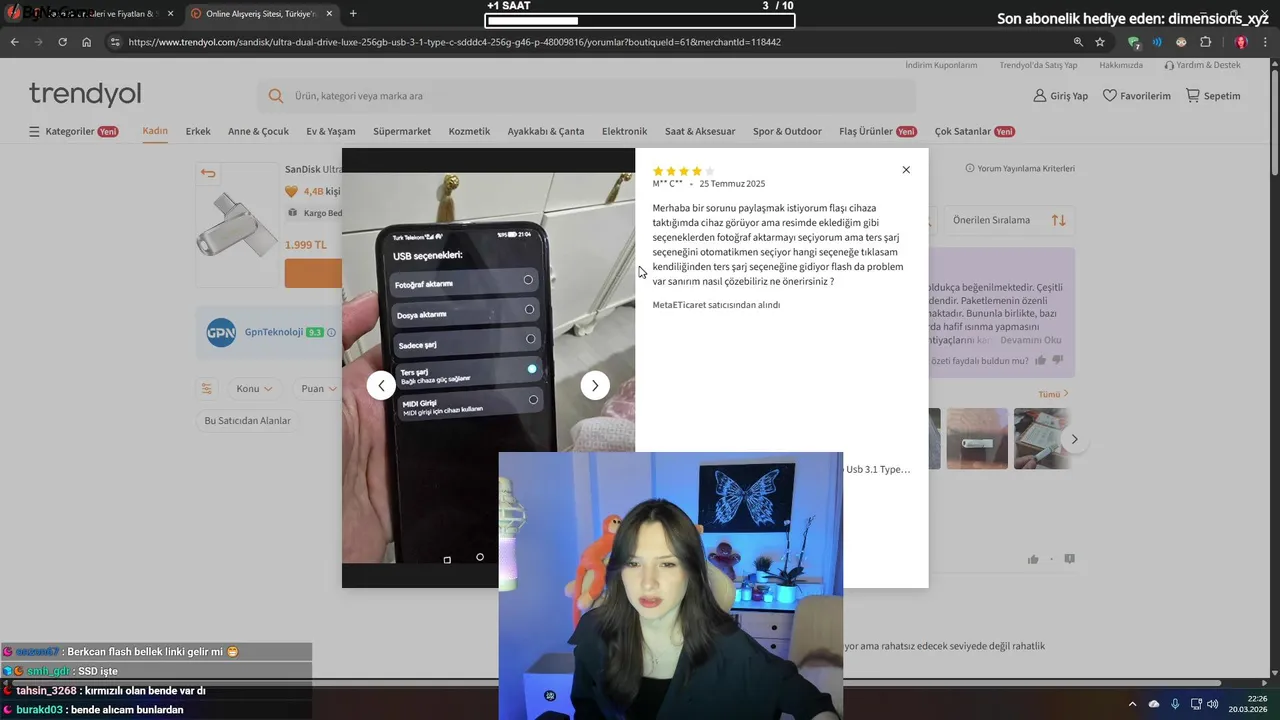Click the search magnifier icon
This screenshot has height=720, width=1280.
point(276,96)
